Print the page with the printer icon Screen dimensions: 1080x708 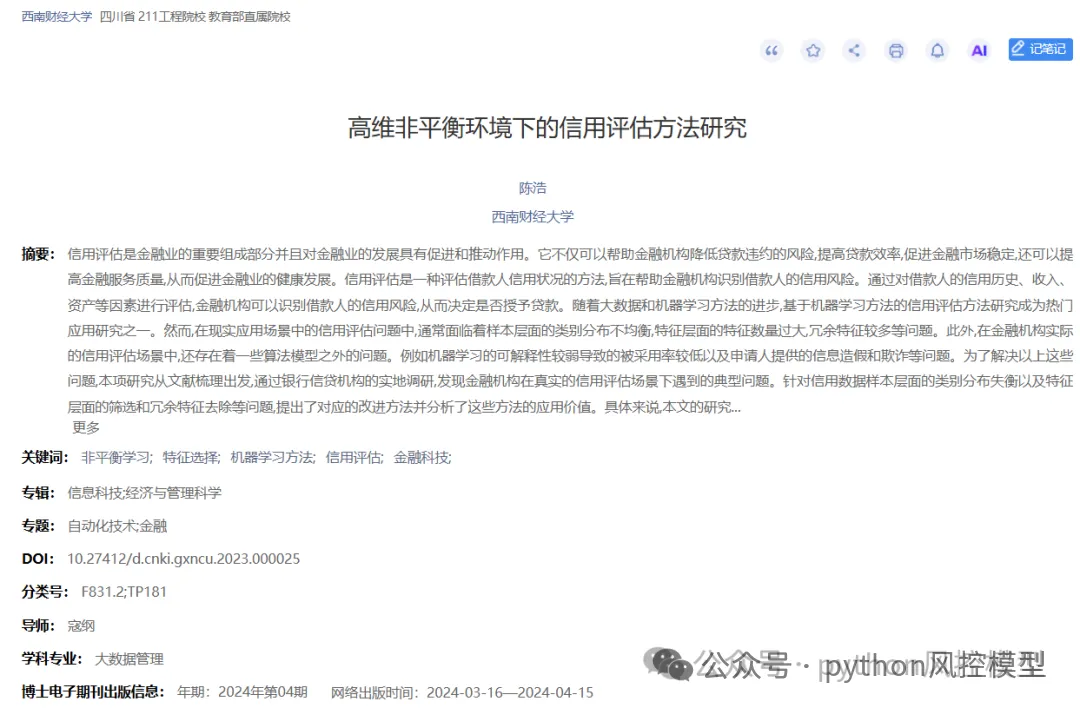point(895,50)
